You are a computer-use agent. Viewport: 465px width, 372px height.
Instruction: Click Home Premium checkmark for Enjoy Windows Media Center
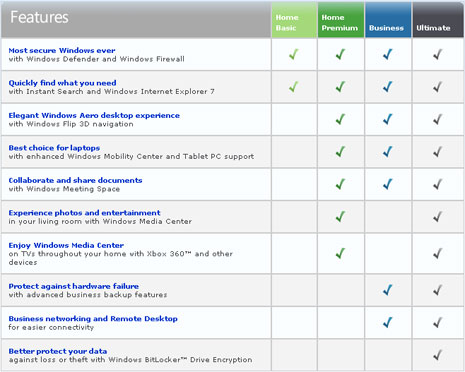340,253
